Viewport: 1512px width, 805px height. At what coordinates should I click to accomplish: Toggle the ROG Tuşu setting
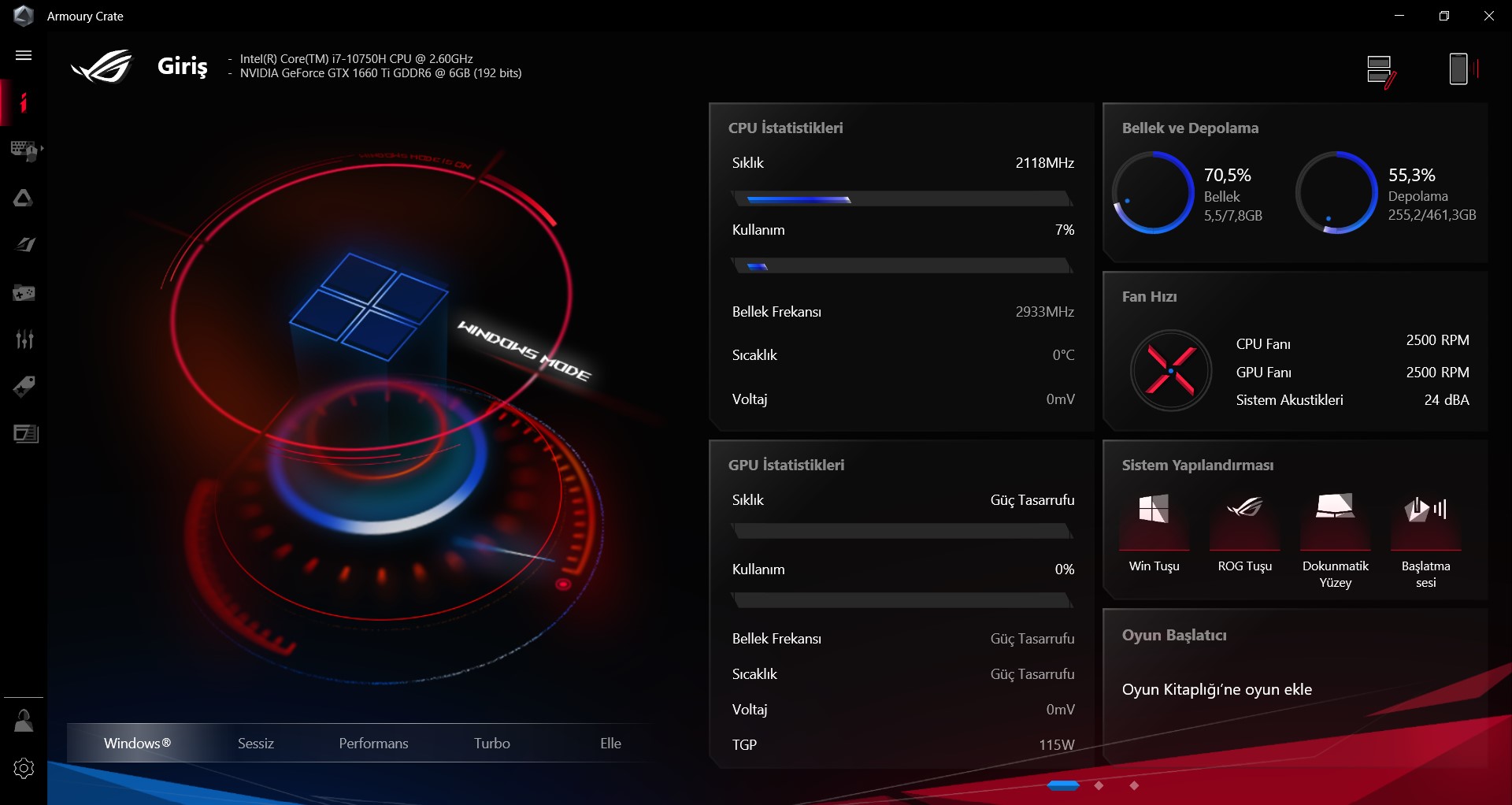click(1244, 532)
